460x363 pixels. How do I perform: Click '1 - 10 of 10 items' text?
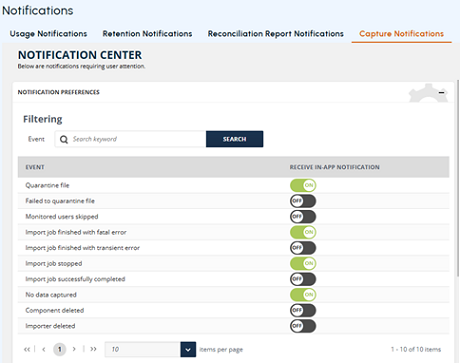coord(416,349)
